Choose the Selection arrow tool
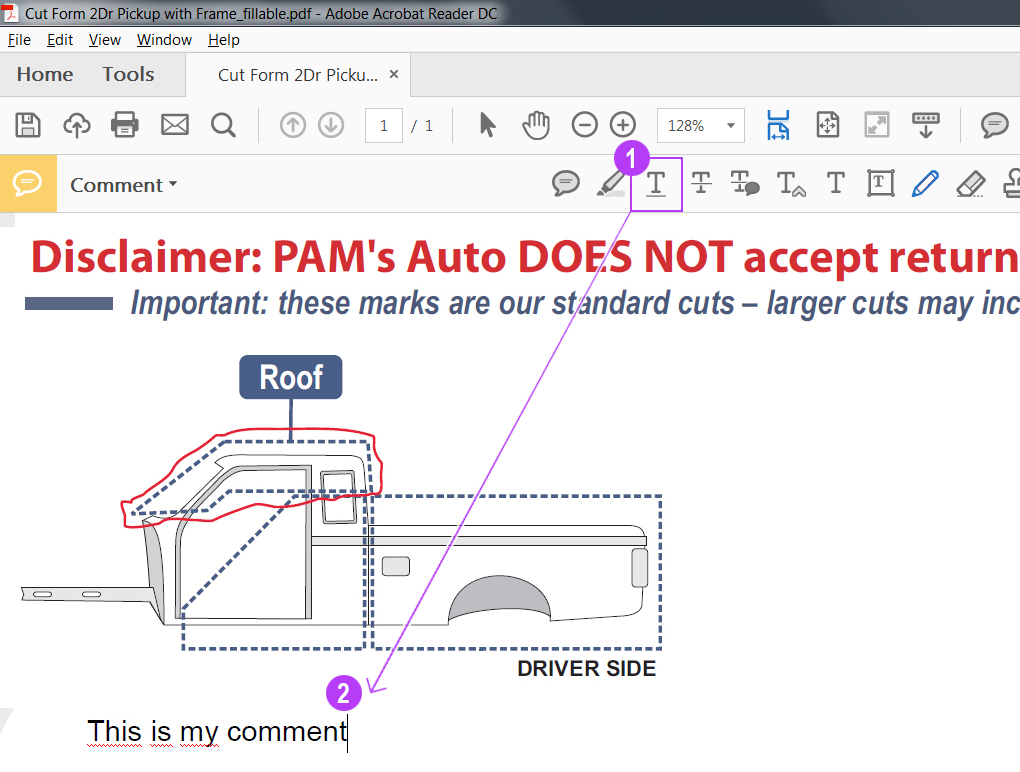 487,125
